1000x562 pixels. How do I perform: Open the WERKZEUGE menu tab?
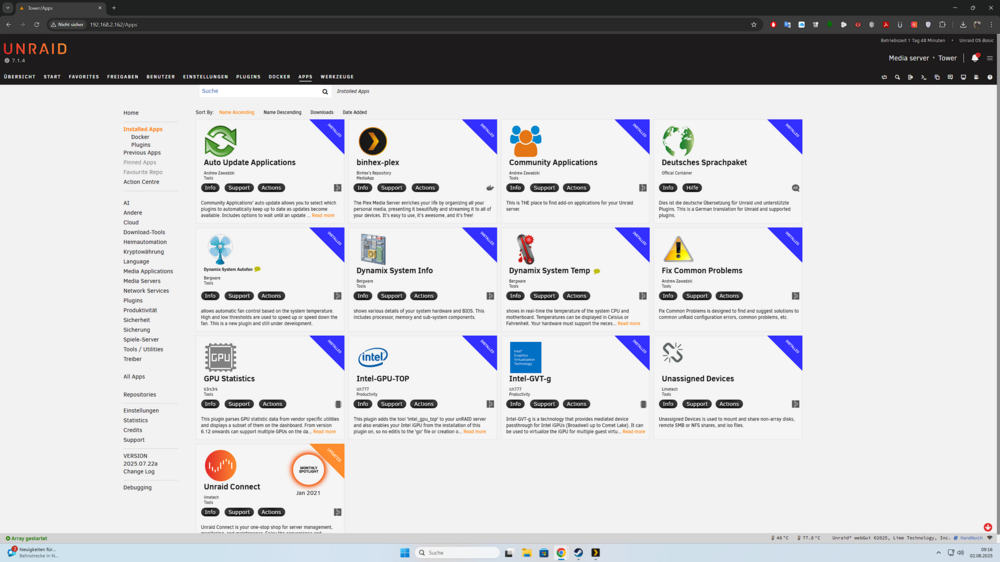pyautogui.click(x=337, y=77)
